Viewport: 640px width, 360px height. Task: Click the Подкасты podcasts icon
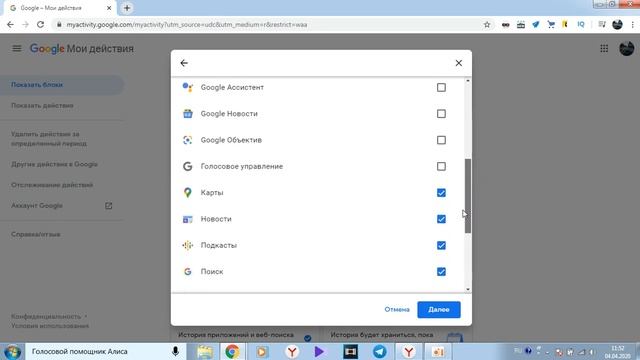pos(187,245)
